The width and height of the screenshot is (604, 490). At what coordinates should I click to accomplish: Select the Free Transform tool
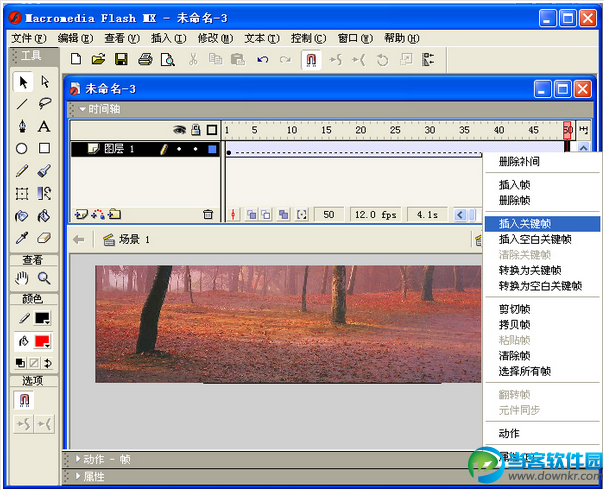[22, 193]
